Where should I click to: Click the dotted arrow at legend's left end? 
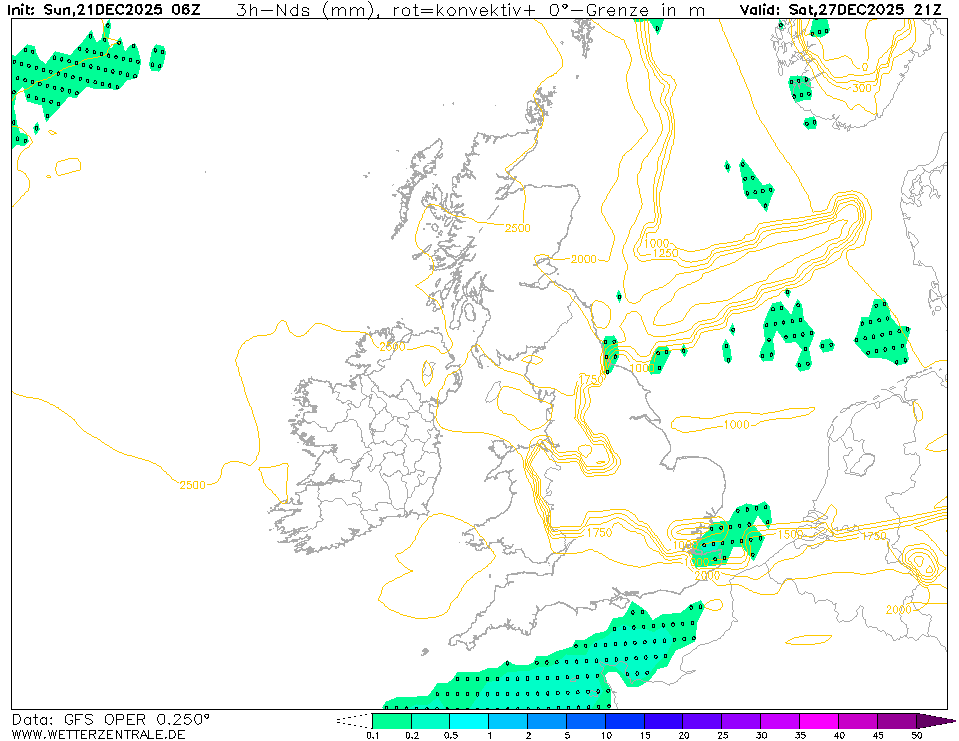pos(353,720)
